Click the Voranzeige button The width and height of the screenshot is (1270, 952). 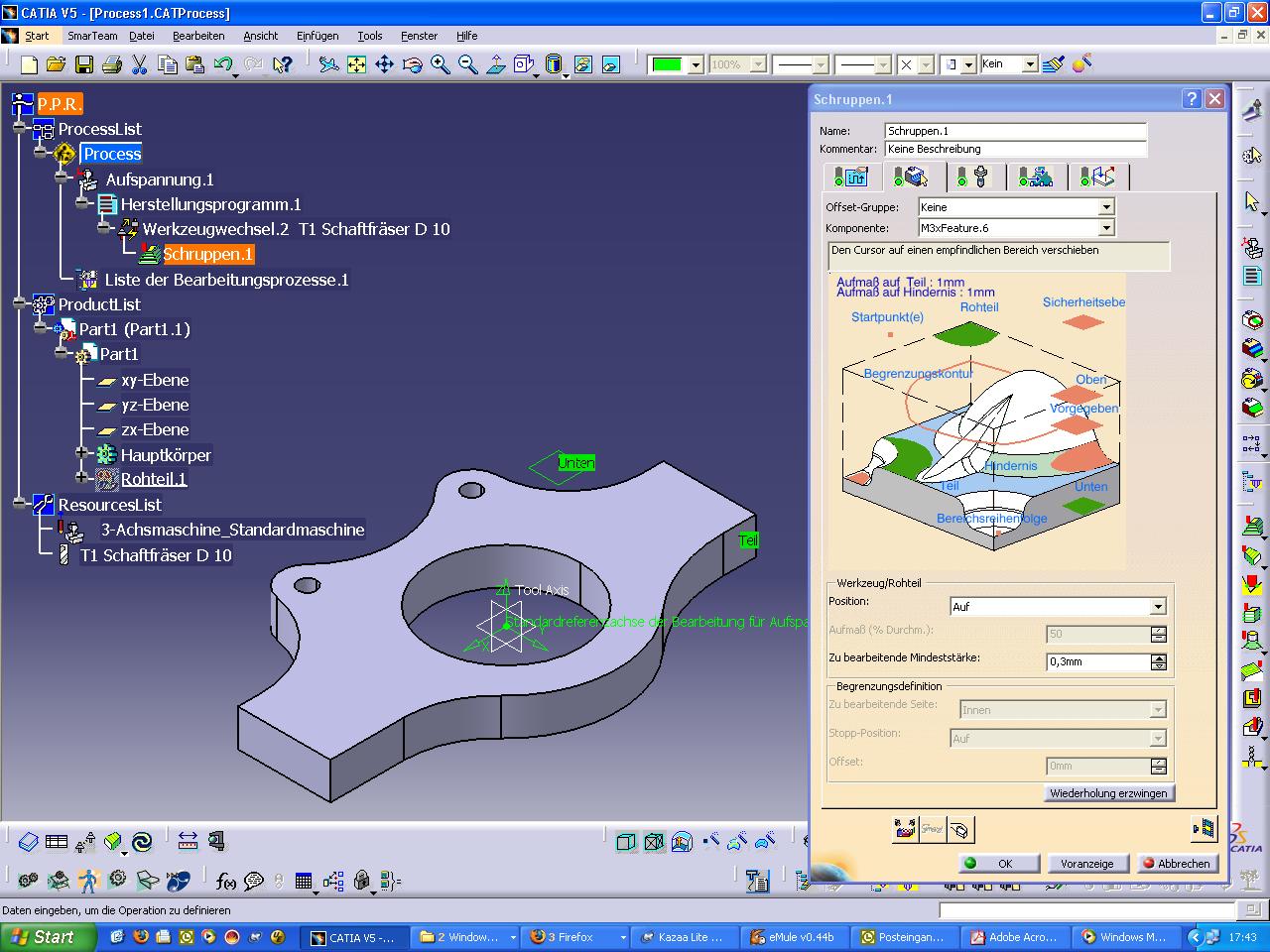1087,864
